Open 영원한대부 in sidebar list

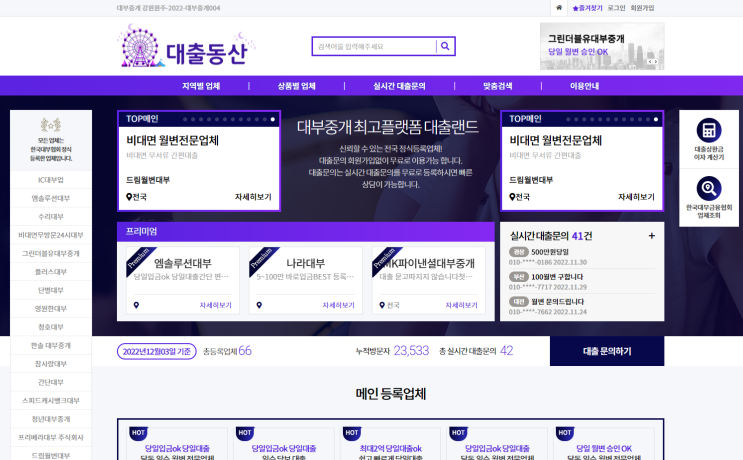click(x=51, y=308)
